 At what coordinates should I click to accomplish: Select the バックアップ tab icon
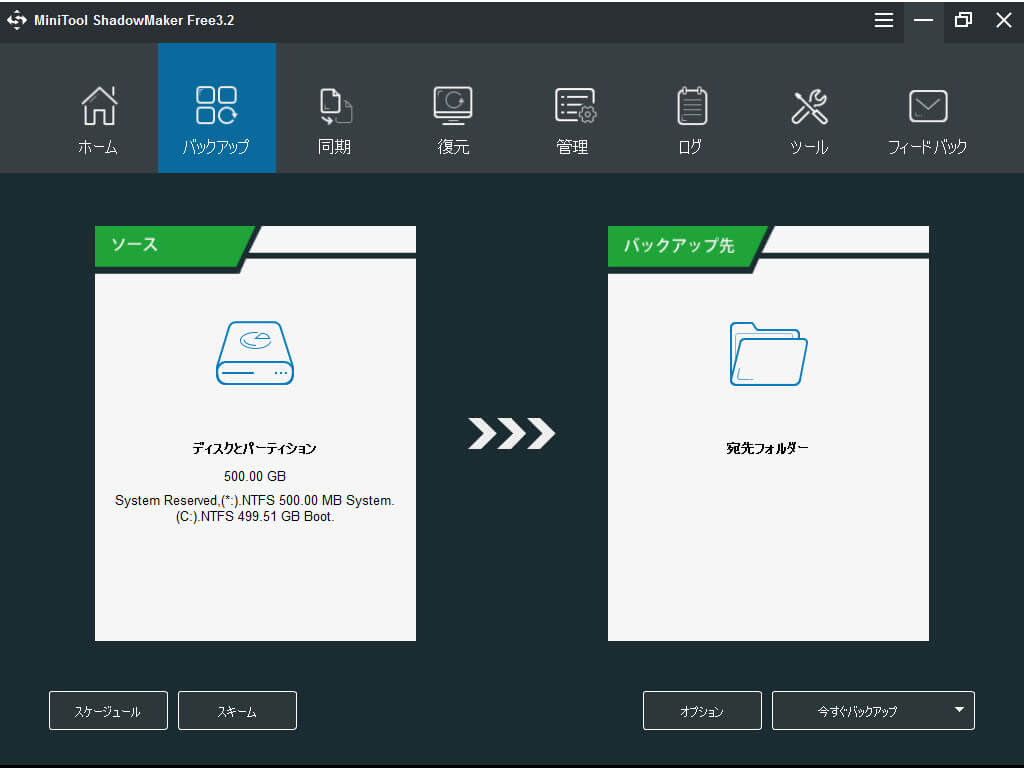216,105
